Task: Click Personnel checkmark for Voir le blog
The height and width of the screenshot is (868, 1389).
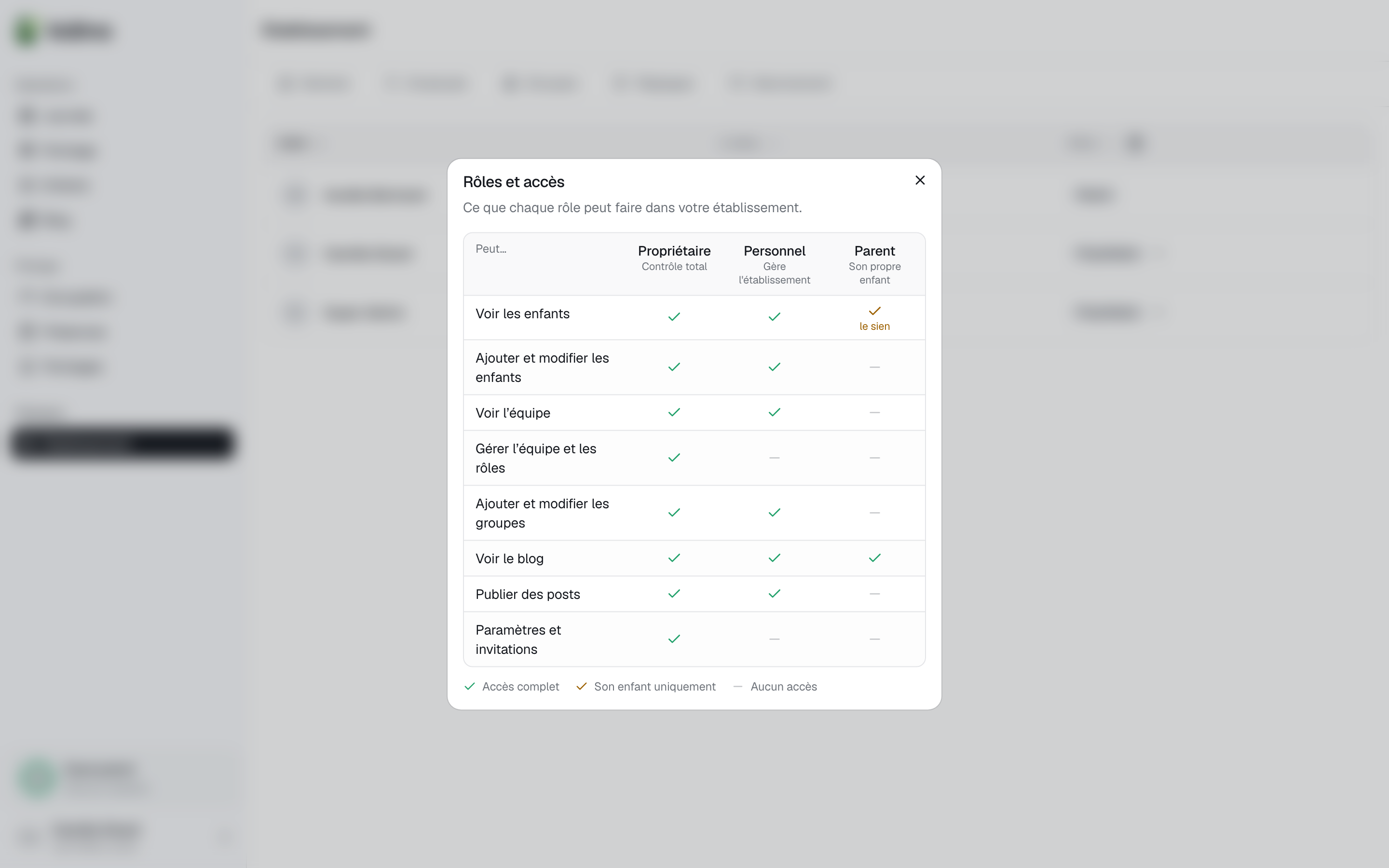Action: [774, 558]
